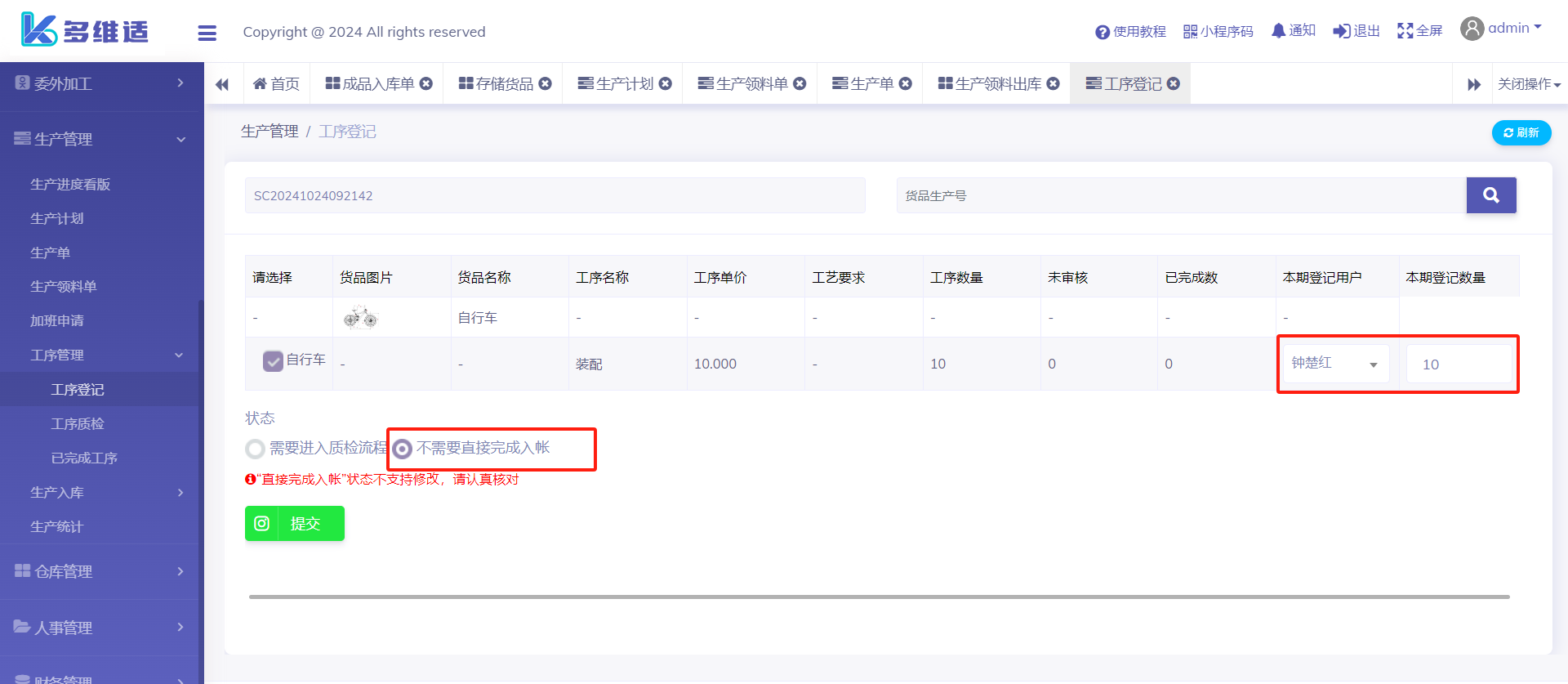
Task: Select 不需要直接完成入帐 radio option
Action: pyautogui.click(x=403, y=449)
